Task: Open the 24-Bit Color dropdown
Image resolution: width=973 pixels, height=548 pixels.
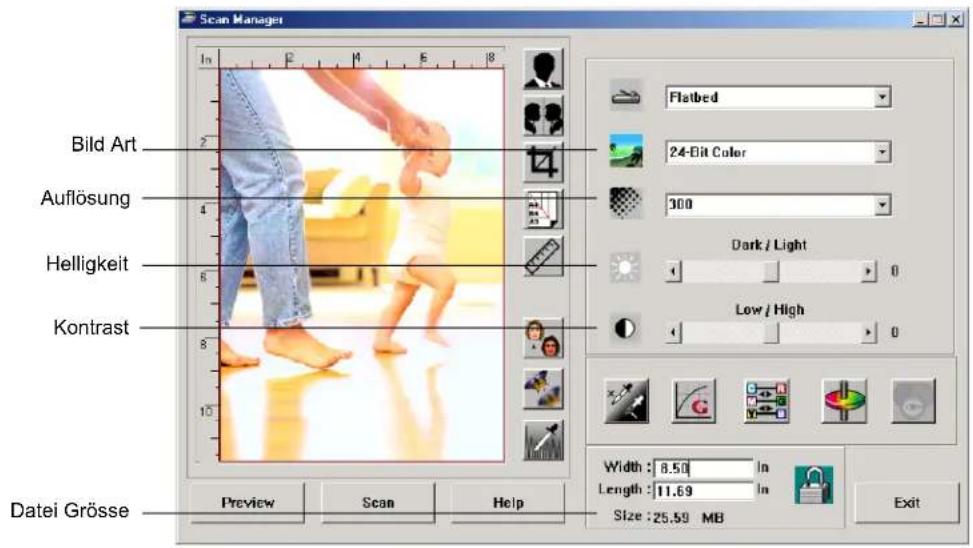Action: (x=882, y=152)
